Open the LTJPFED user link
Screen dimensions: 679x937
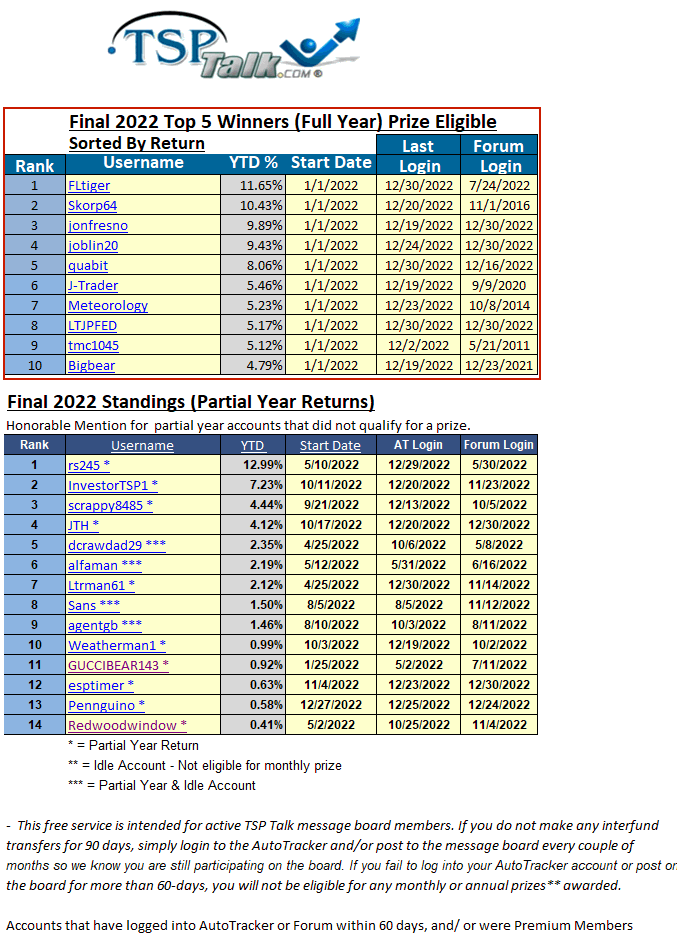coord(93,325)
